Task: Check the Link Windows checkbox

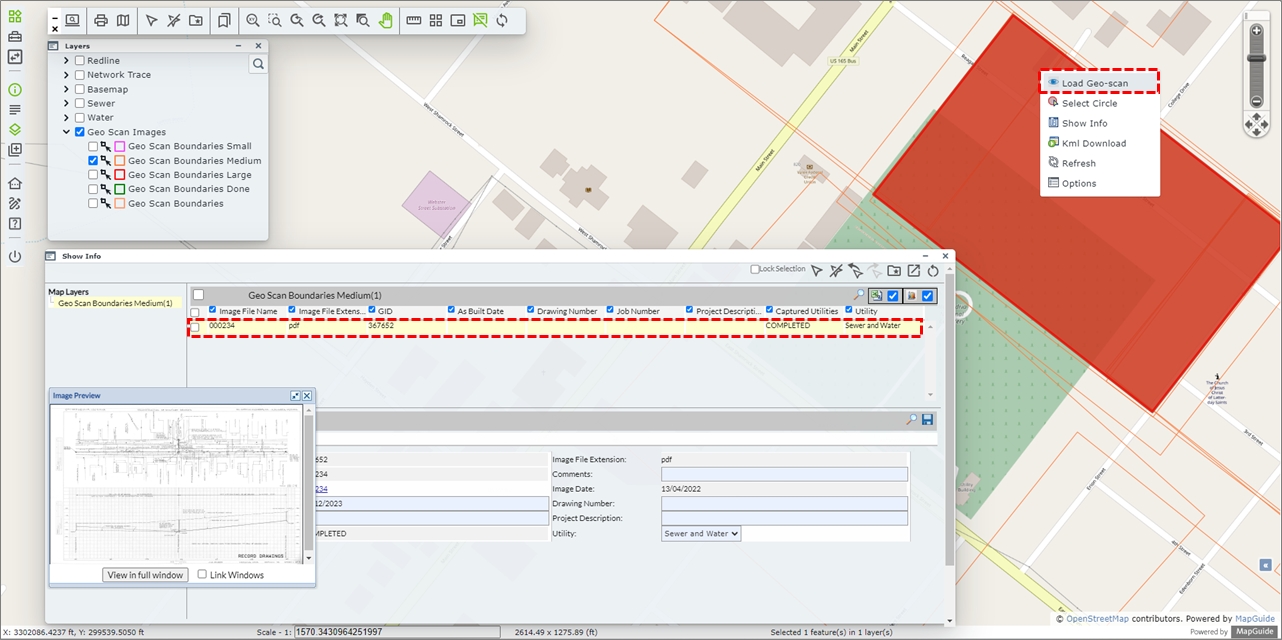Action: coord(202,575)
